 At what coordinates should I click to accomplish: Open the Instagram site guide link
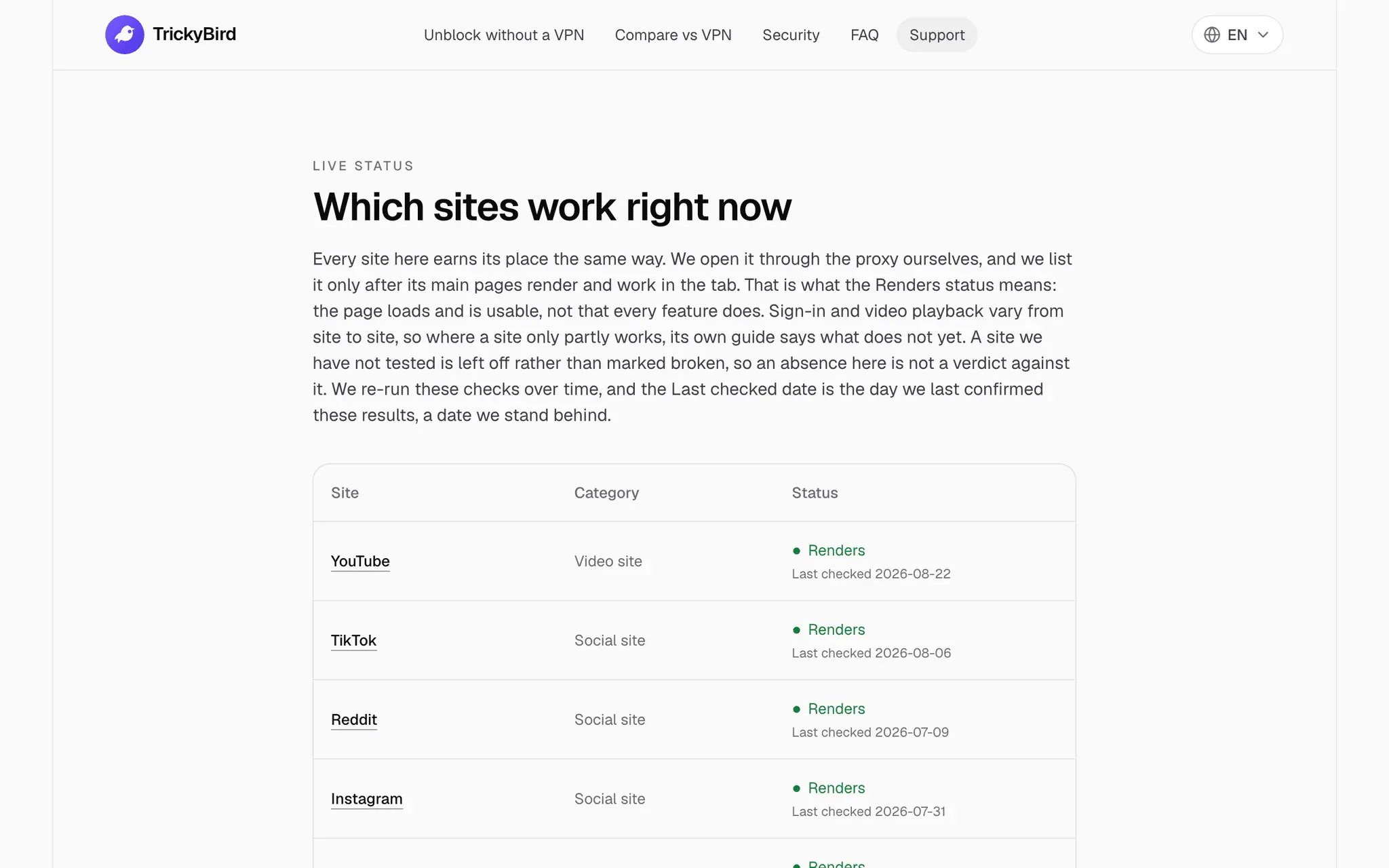pyautogui.click(x=367, y=799)
